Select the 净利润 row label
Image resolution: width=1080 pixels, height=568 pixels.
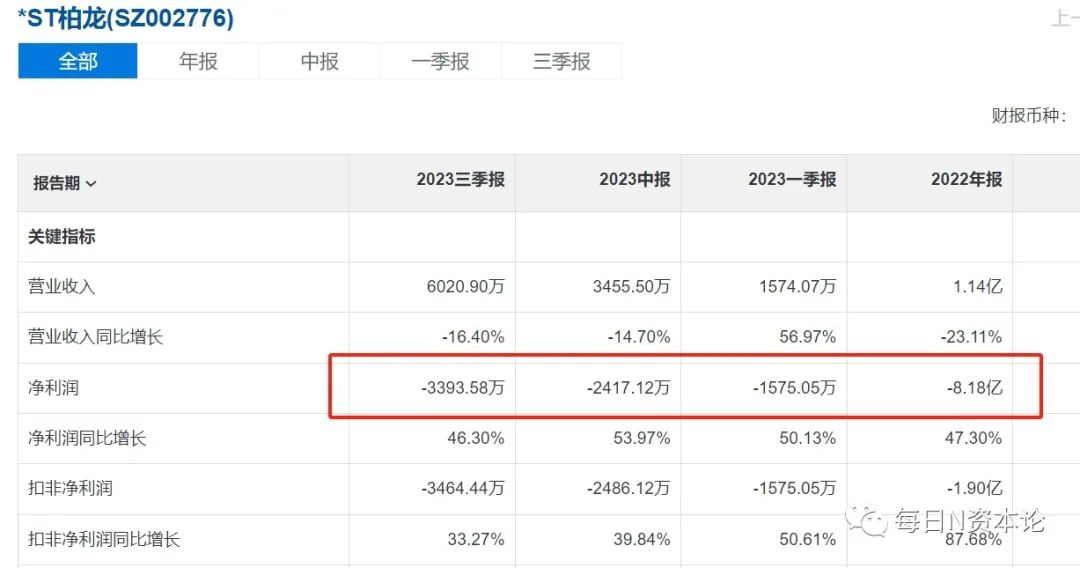pos(53,388)
